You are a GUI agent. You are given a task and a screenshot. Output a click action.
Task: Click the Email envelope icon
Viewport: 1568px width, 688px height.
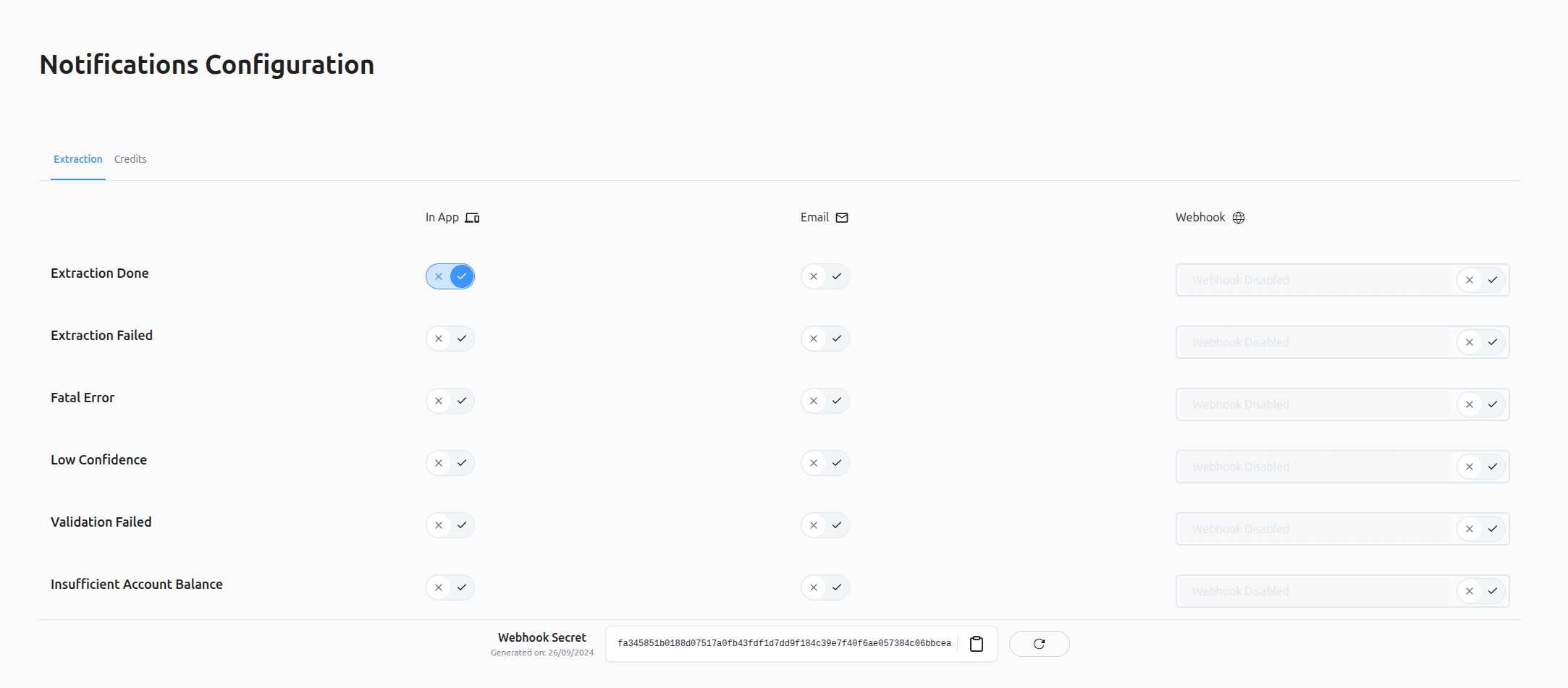(842, 218)
